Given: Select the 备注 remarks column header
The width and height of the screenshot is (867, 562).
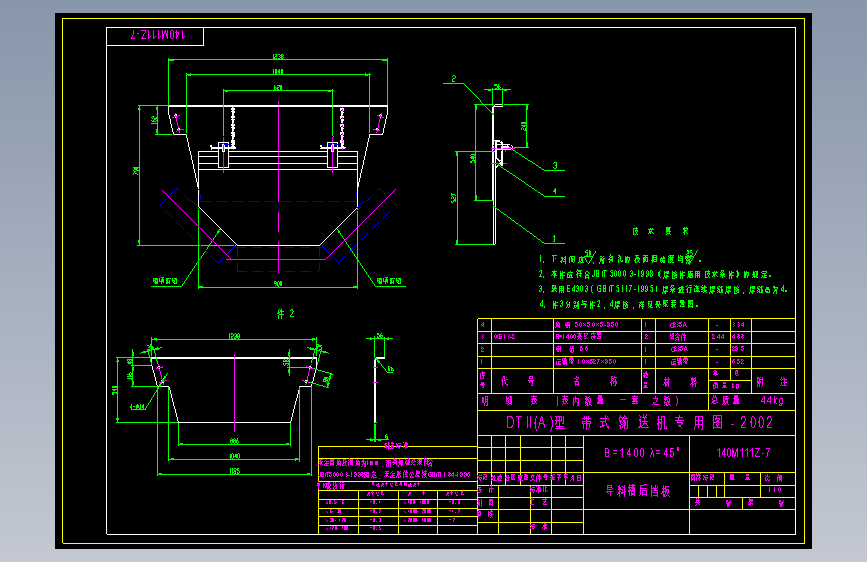Looking at the screenshot, I should [x=772, y=382].
